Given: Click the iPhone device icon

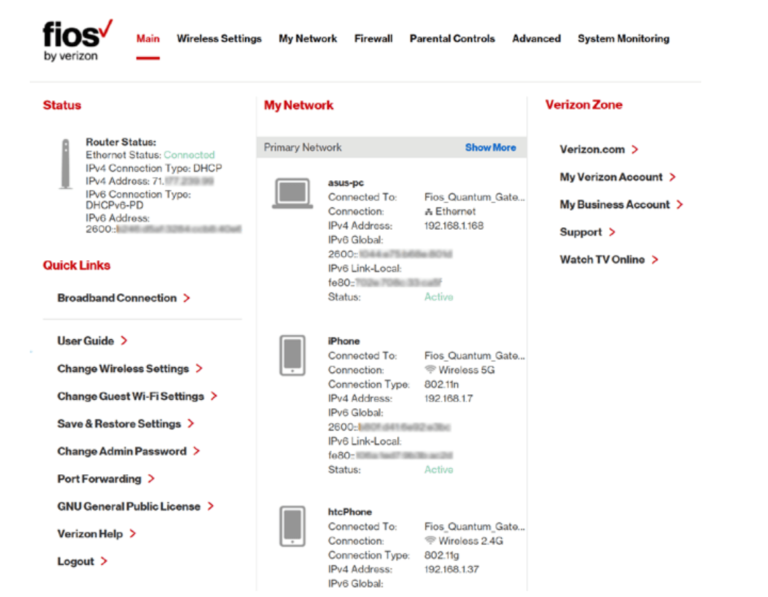Looking at the screenshot, I should (292, 356).
